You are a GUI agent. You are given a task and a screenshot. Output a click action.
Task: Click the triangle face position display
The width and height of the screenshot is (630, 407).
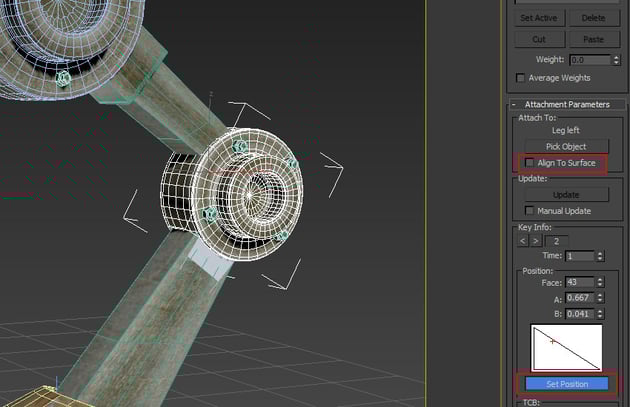(567, 348)
